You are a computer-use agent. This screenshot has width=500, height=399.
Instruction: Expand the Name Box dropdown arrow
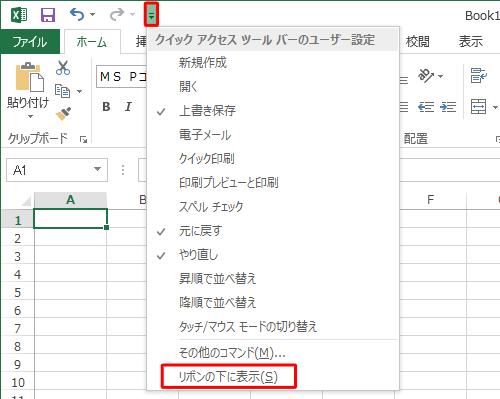pyautogui.click(x=97, y=169)
